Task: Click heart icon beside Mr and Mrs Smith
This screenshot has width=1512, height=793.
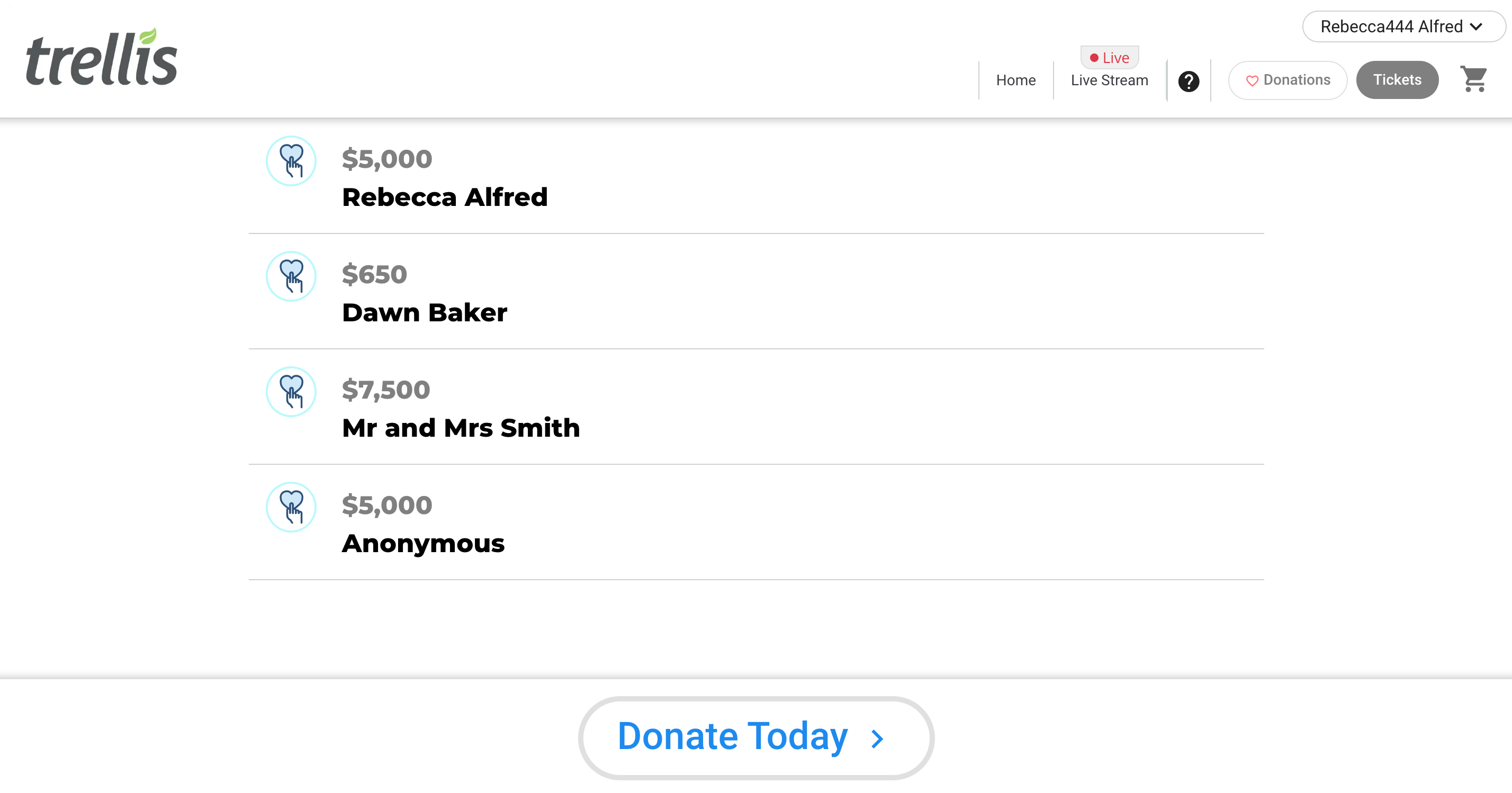Action: [x=291, y=392]
